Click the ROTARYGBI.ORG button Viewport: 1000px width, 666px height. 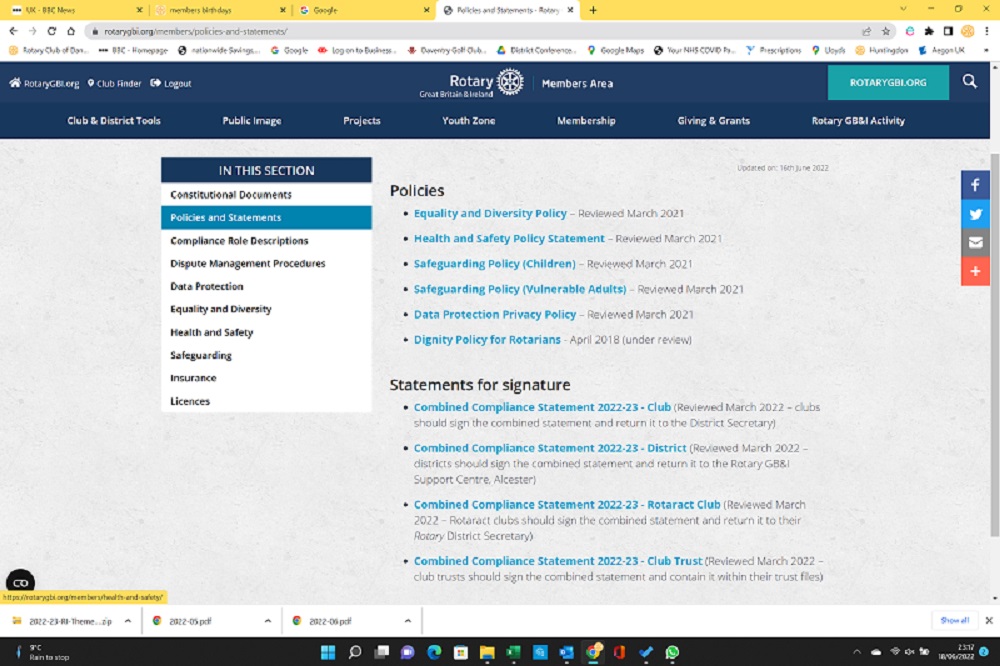tap(888, 82)
